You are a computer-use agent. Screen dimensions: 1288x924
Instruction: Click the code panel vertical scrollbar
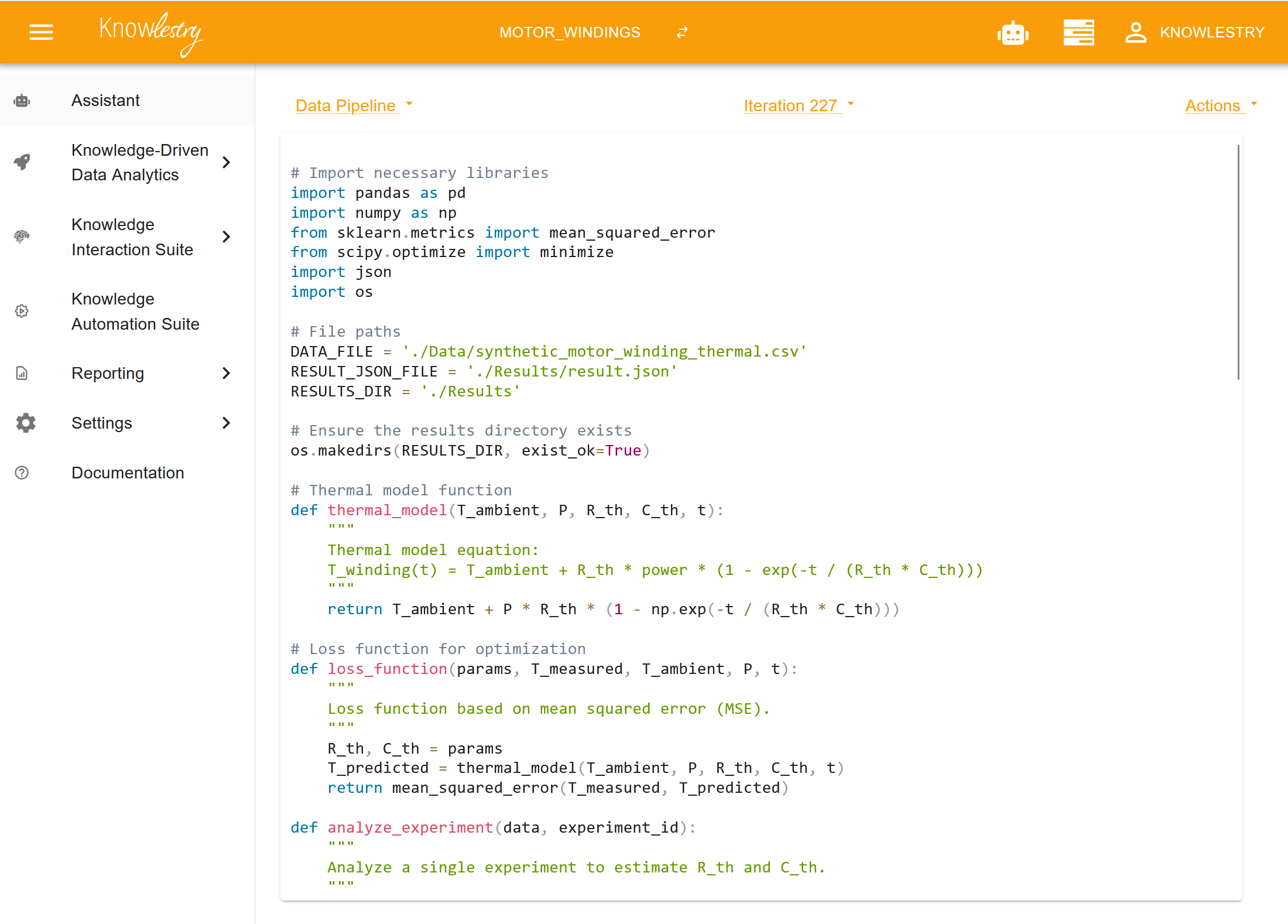tap(1238, 262)
